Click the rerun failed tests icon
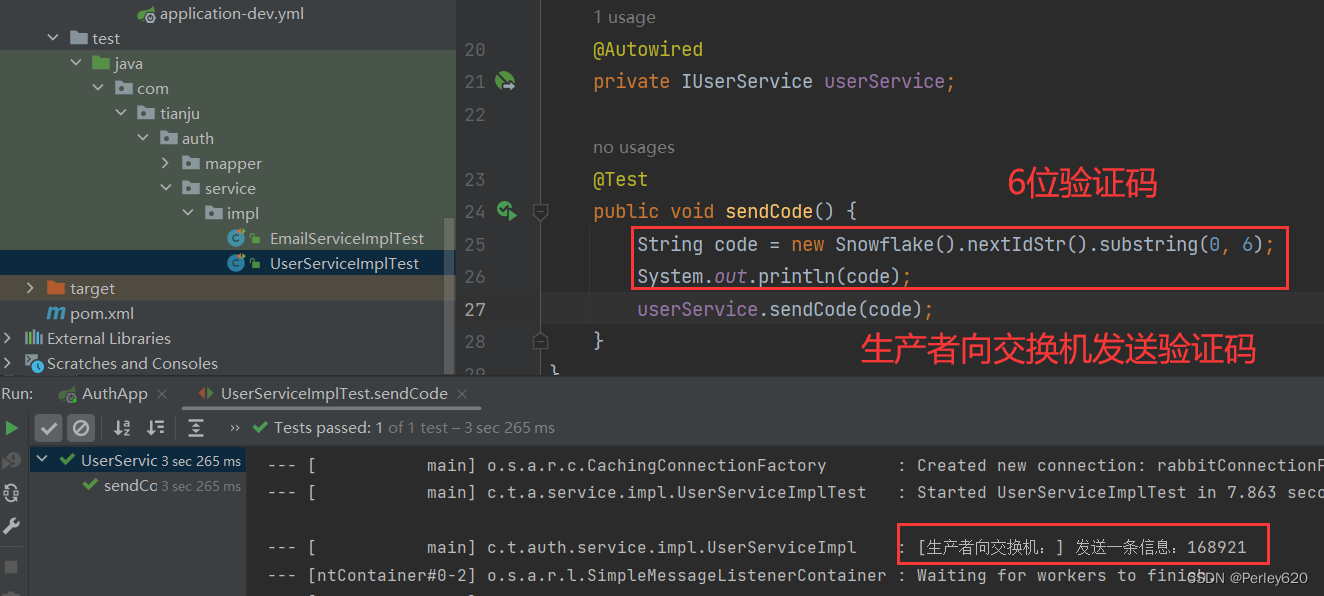 12,460
